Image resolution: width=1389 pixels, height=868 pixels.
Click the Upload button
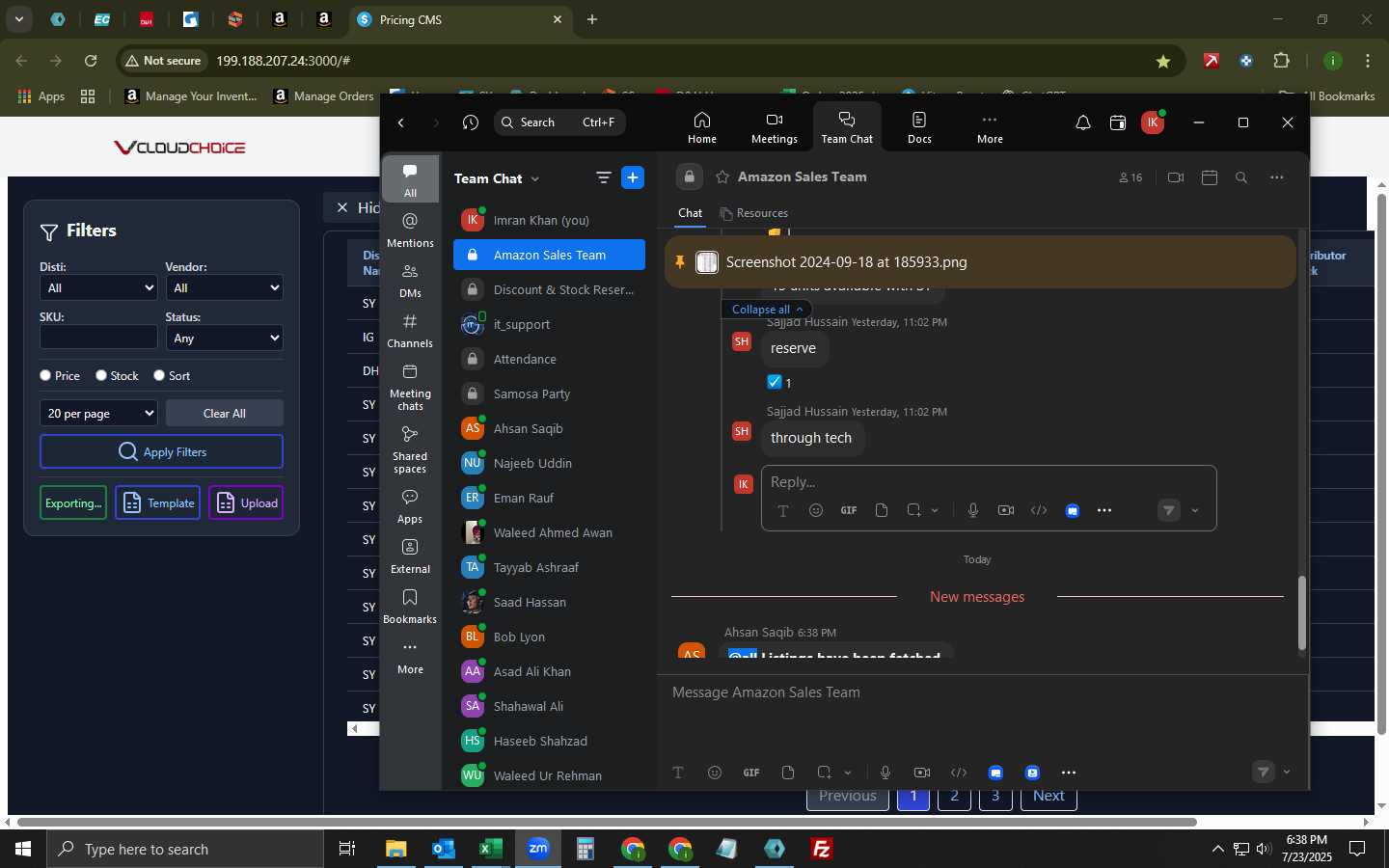tap(246, 502)
